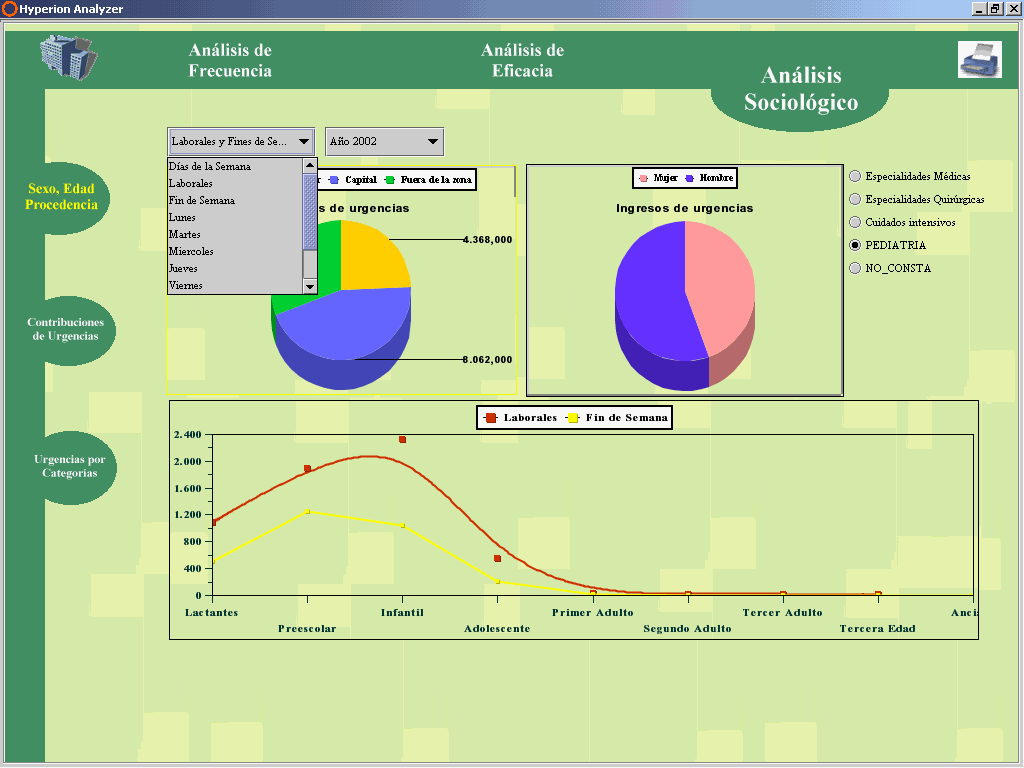Click the dropdown list scroll down arrow
Viewport: 1024px width, 768px height.
(x=309, y=286)
